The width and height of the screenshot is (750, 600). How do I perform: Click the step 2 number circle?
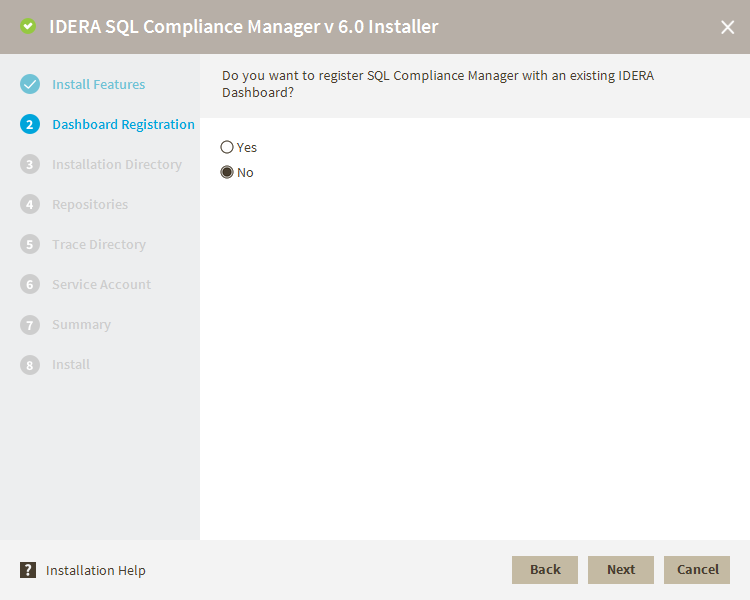[30, 124]
